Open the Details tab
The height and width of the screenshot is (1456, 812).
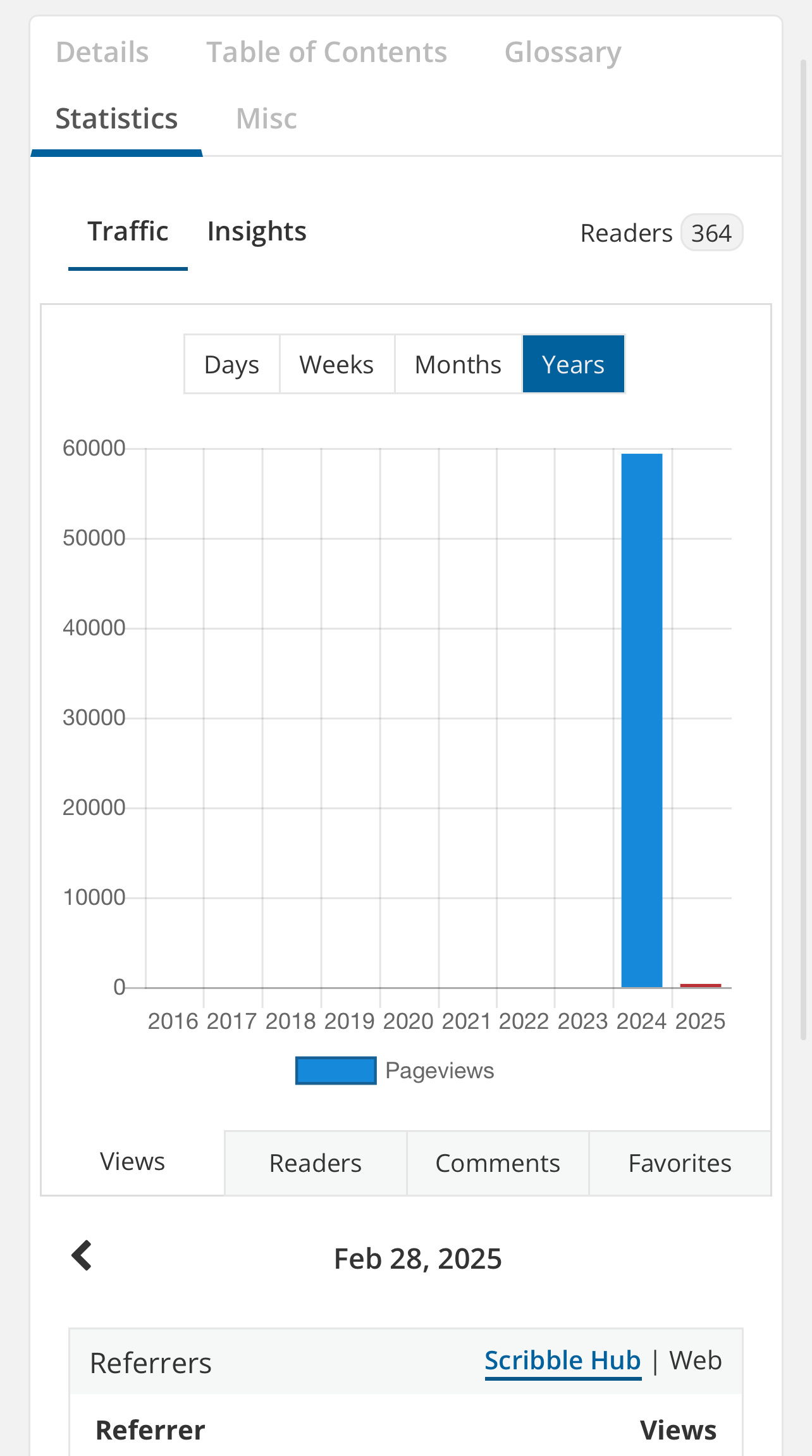102,53
